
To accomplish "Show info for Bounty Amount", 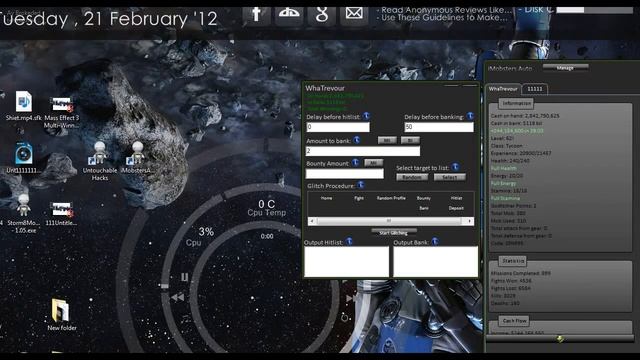I will (356, 162).
